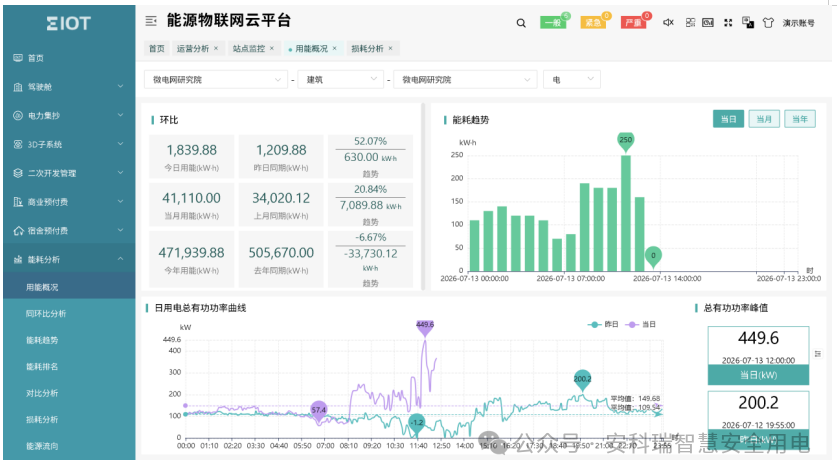837x476 pixels.
Task: Click the 200.2 marker on power curve
Action: (x=582, y=380)
